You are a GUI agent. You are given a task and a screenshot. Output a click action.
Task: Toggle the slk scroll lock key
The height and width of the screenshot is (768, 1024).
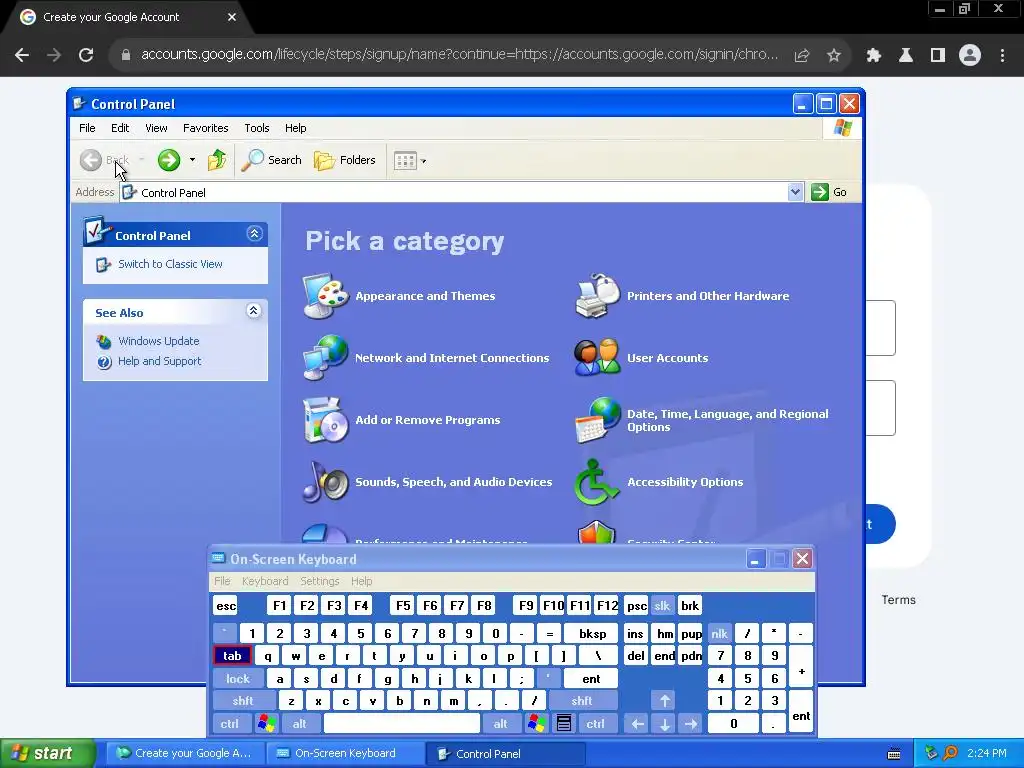[x=662, y=606]
